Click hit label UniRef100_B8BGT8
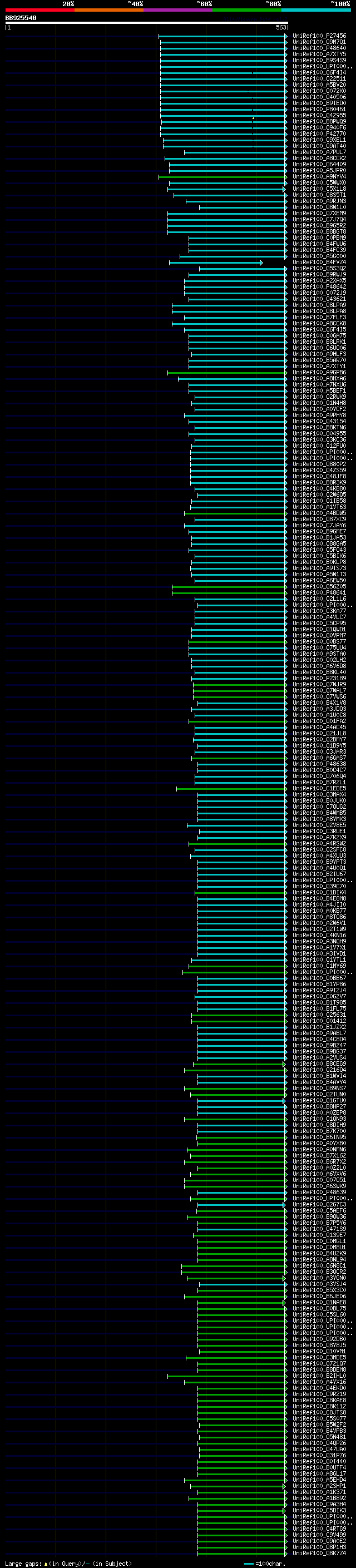Image resolution: width=356 pixels, height=1568 pixels. (x=319, y=232)
